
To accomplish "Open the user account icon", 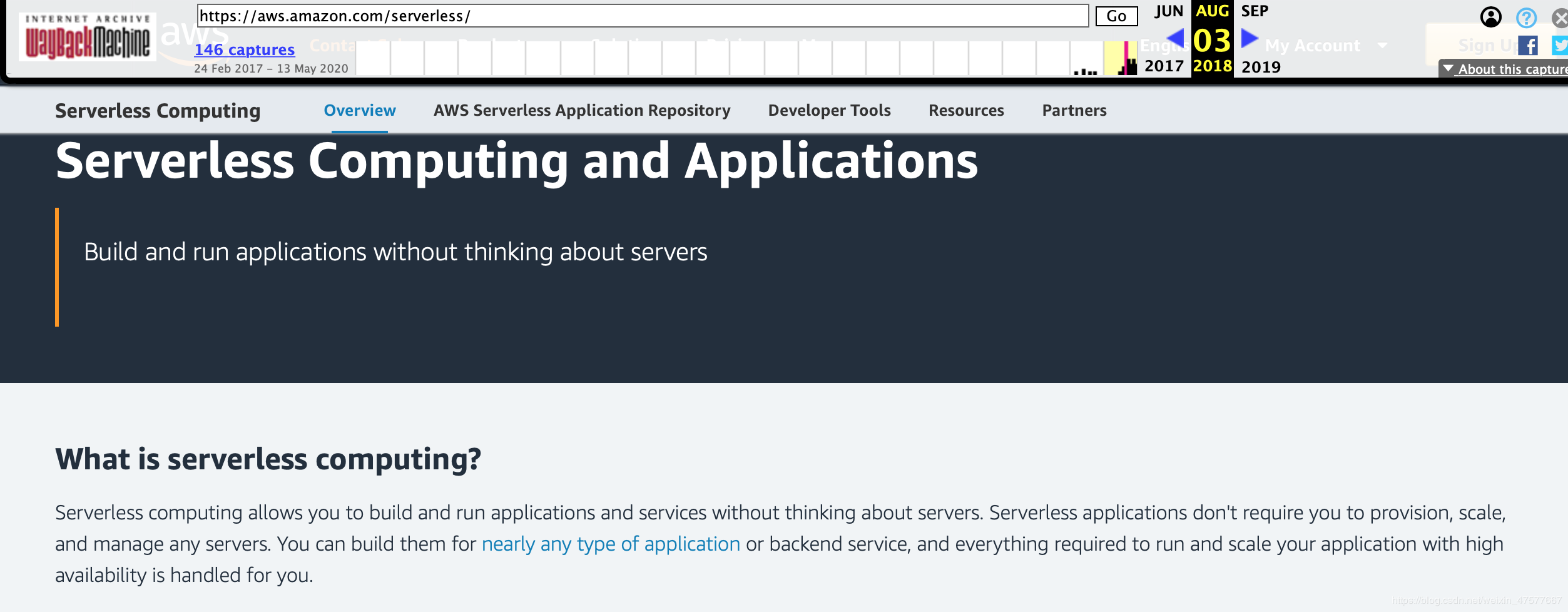I will pos(1491,17).
